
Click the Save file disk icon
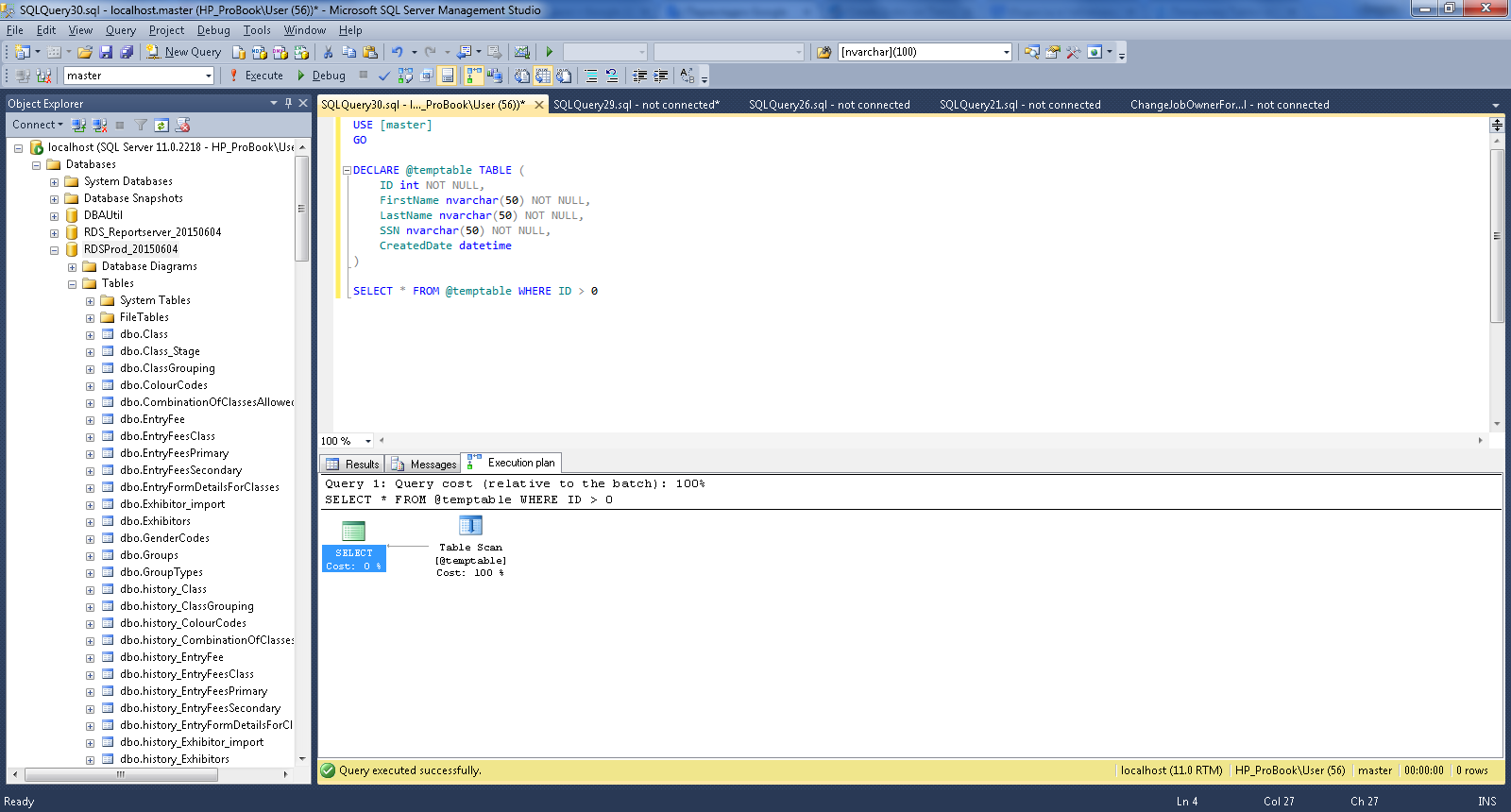106,52
